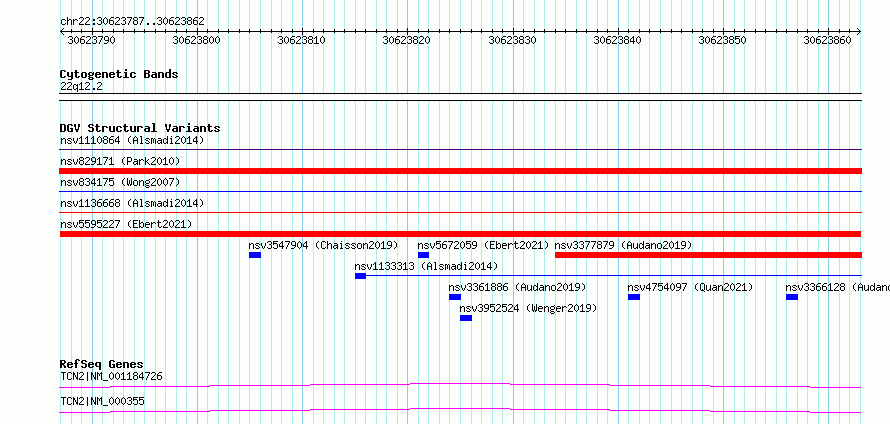
Task: Click the ruler's left end arrow
Action: click(62, 31)
